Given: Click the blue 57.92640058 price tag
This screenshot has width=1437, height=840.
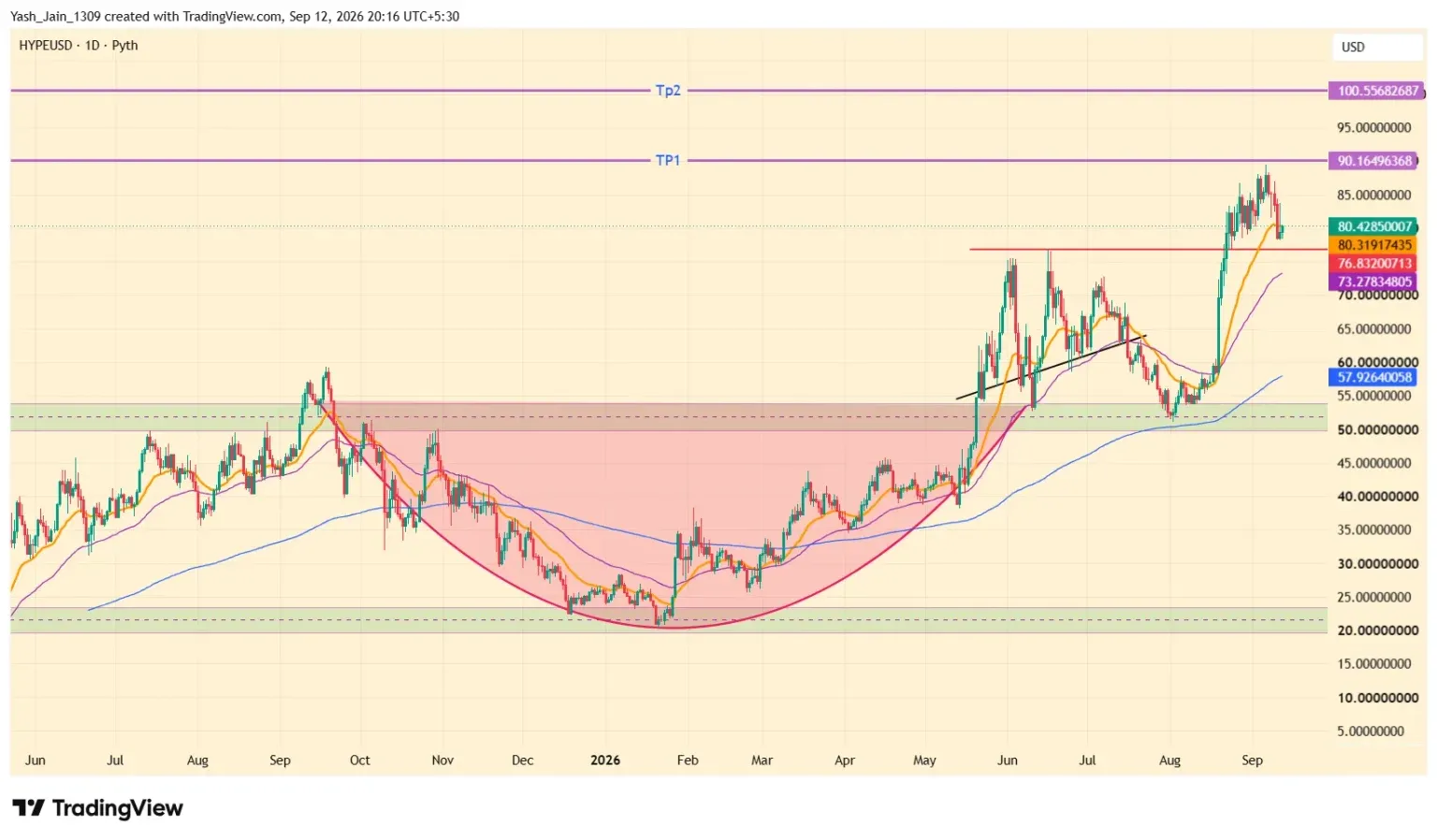Looking at the screenshot, I should pos(1373,378).
